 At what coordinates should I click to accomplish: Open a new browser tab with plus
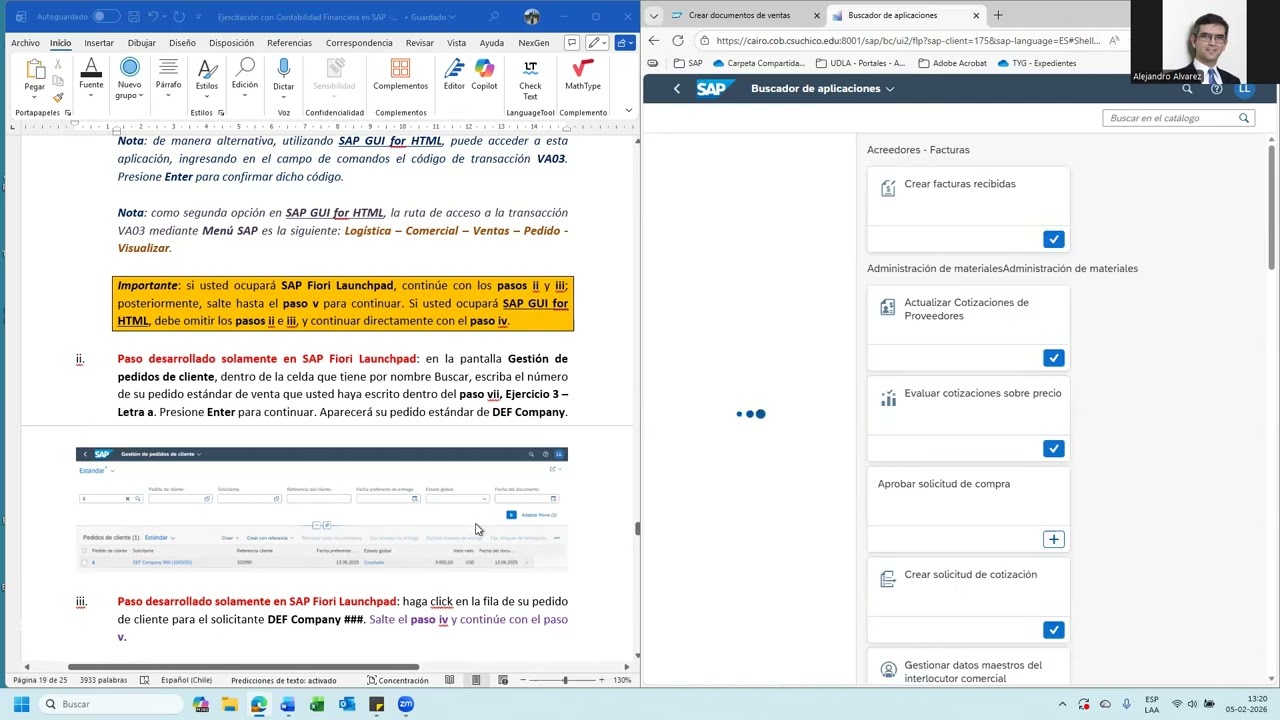coord(998,15)
